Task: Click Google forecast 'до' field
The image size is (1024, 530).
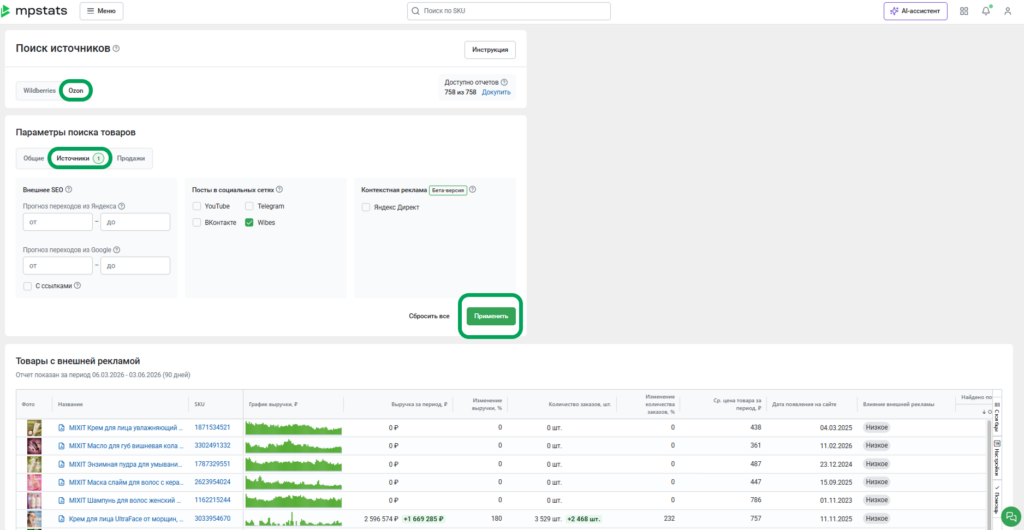Action: coord(135,266)
